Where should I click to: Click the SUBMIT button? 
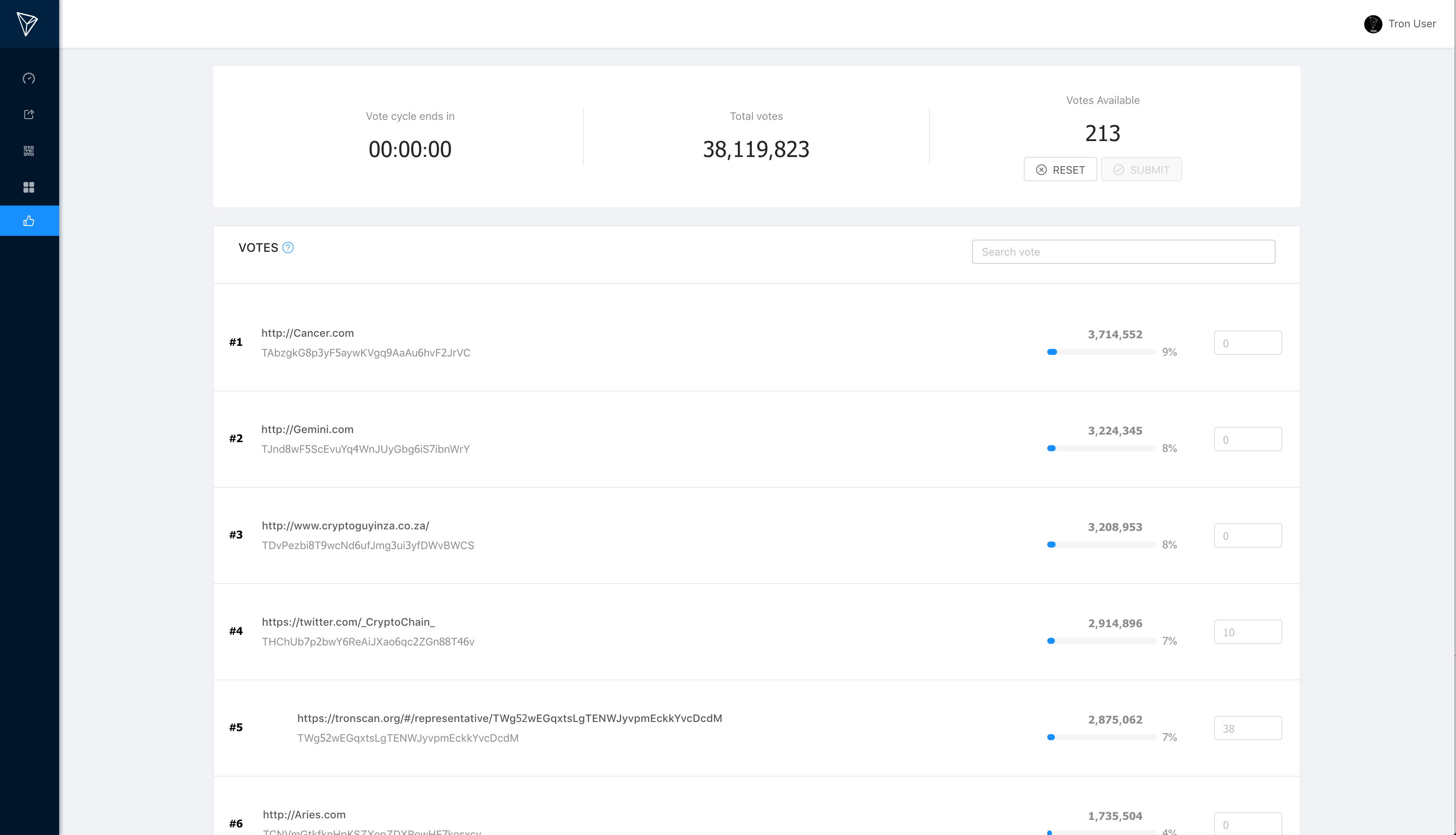point(1141,170)
